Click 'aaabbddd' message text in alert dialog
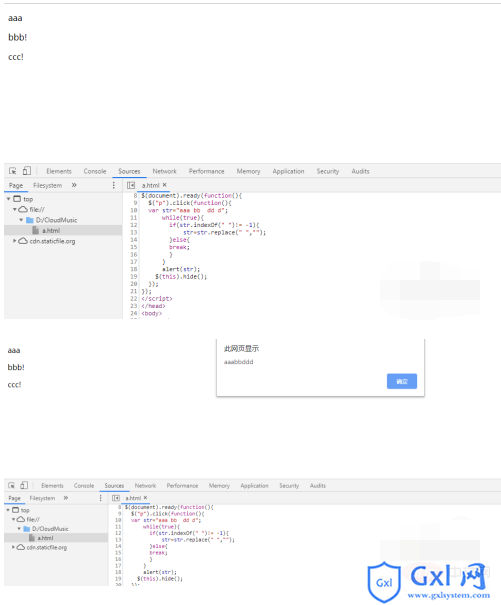 pyautogui.click(x=239, y=362)
